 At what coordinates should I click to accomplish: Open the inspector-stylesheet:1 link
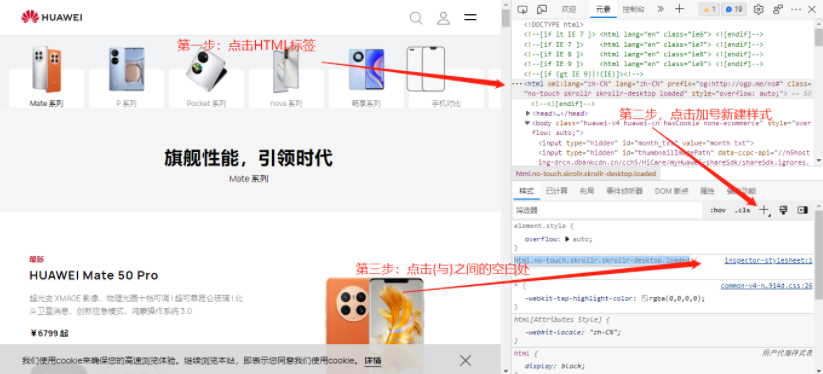click(x=768, y=260)
